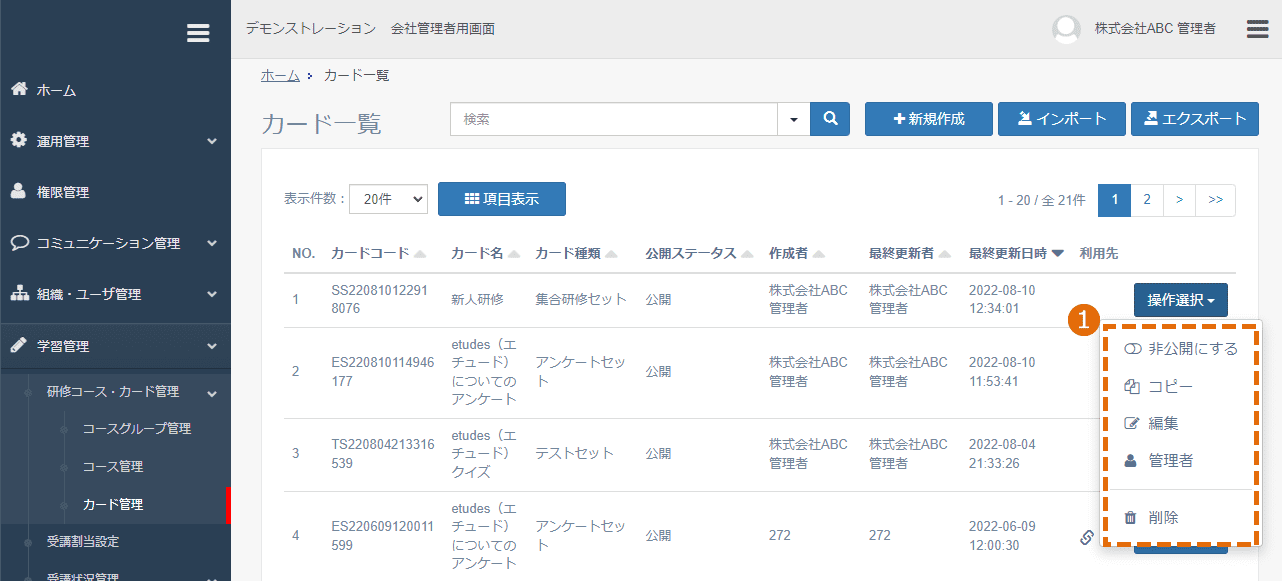
Task: Sort by 公開ステータス column
Action: 698,254
